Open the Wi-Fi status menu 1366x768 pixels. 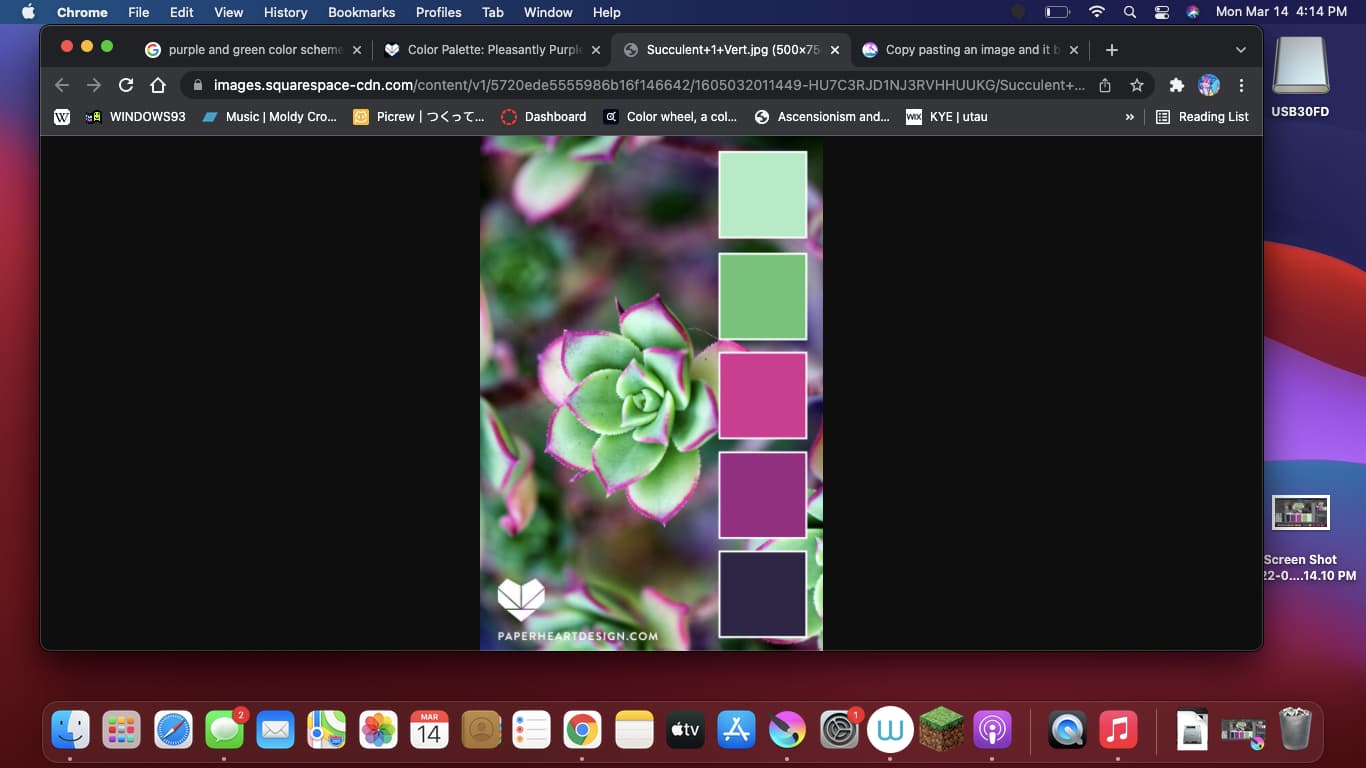coord(1097,12)
